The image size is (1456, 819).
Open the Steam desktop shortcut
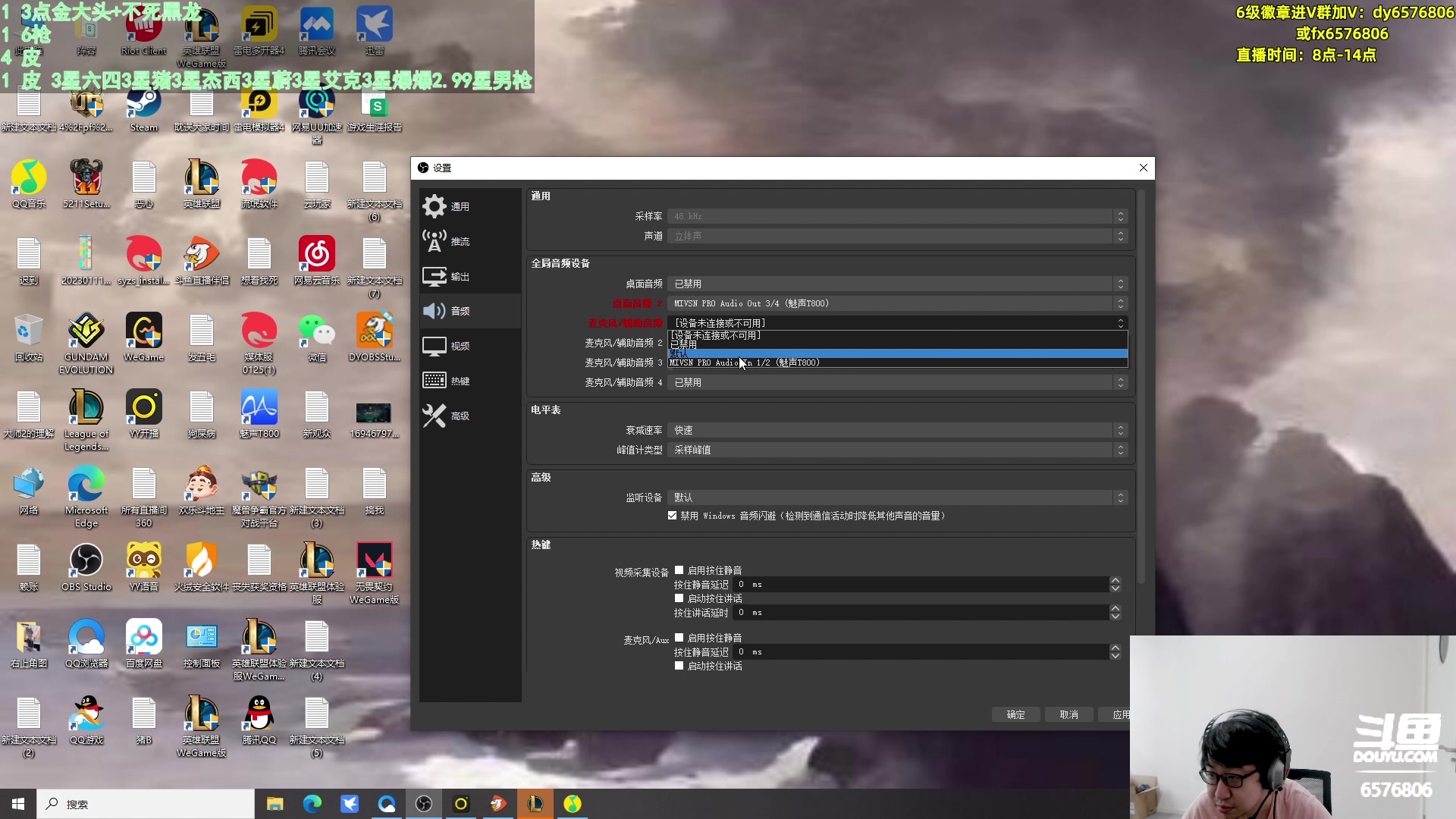coord(143,108)
